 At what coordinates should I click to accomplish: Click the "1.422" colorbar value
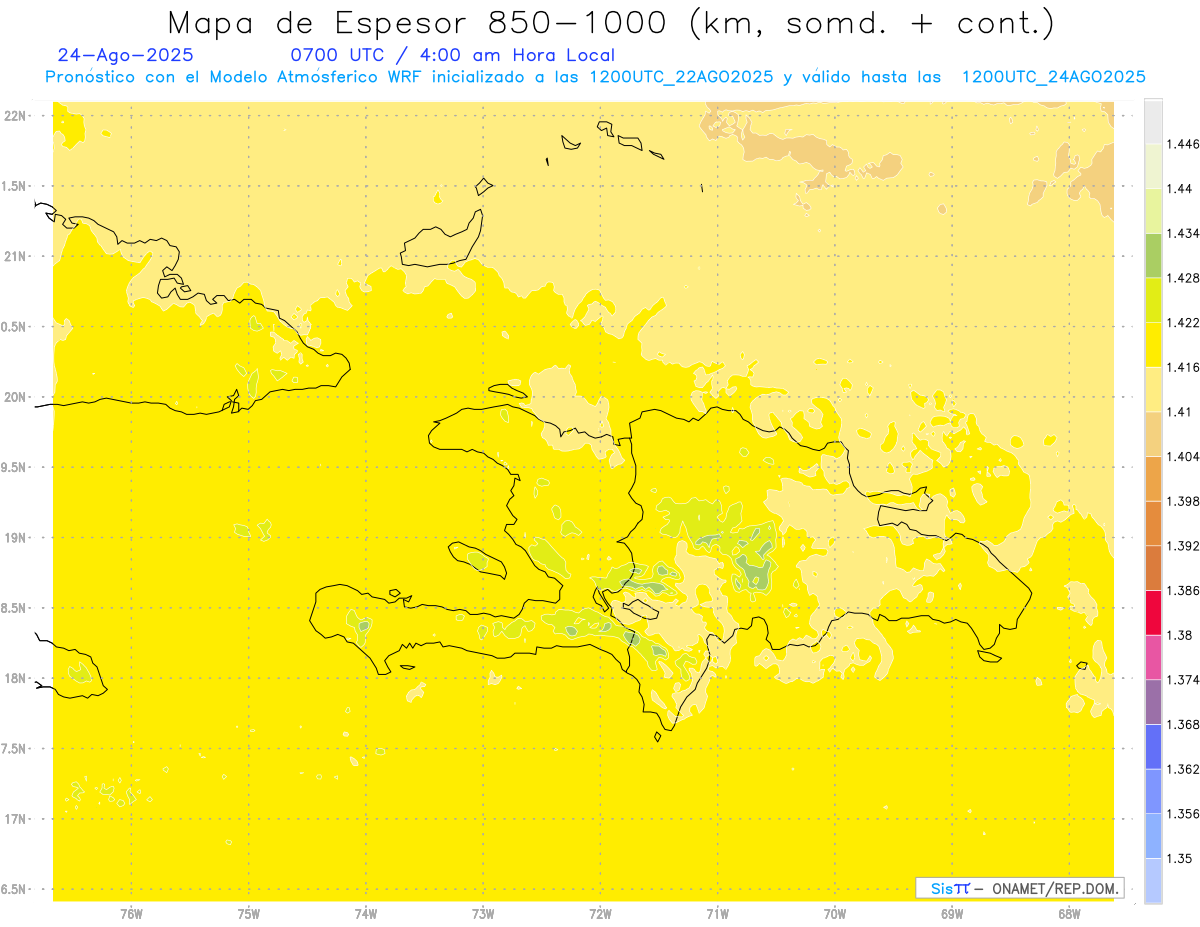point(1183,322)
